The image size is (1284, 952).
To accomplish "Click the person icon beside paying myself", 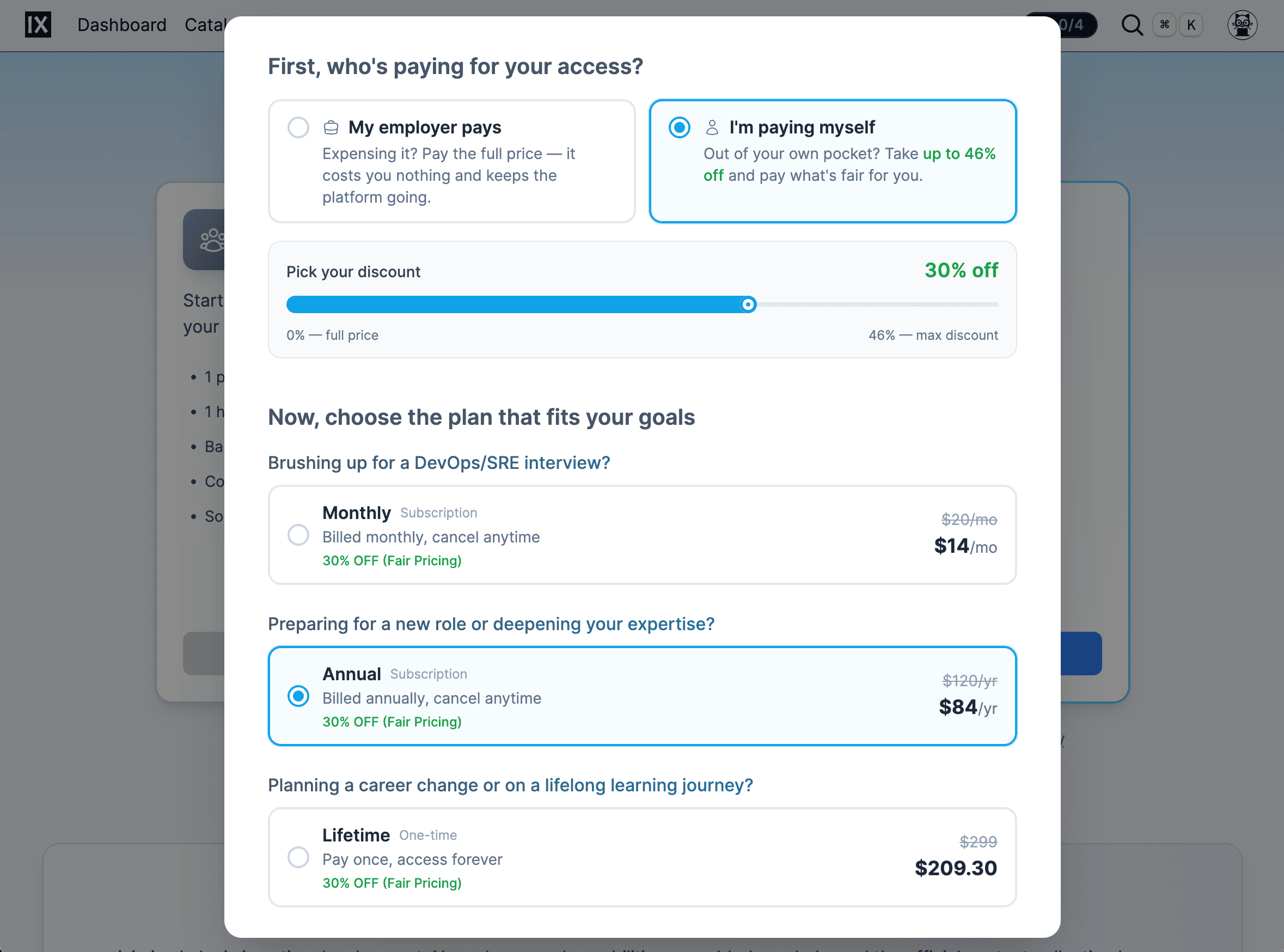I will tap(712, 127).
